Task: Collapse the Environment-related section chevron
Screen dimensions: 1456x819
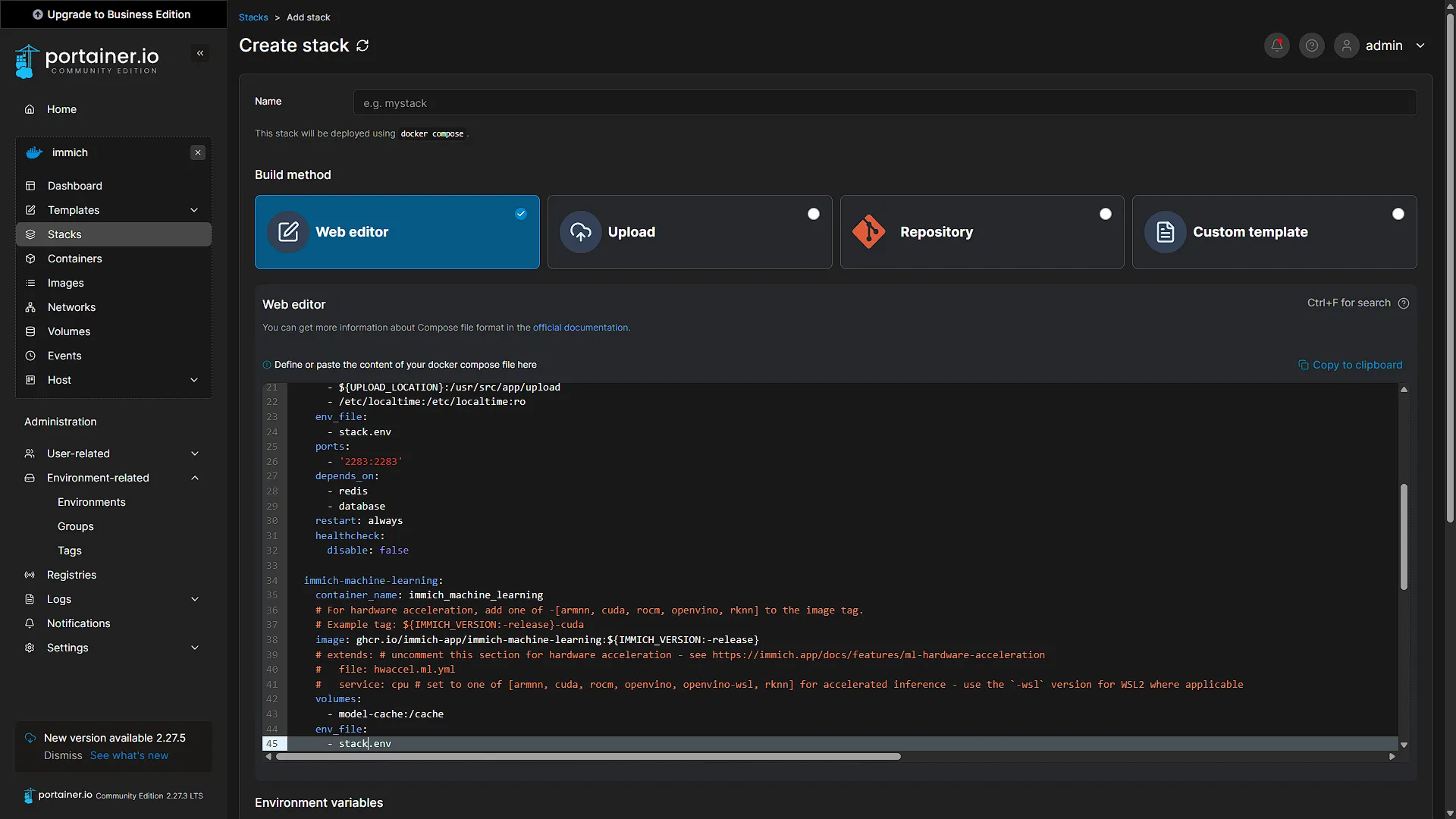Action: click(195, 478)
